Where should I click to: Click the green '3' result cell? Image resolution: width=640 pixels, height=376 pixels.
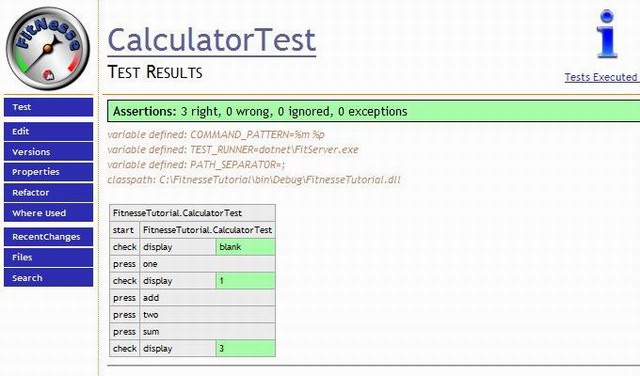pos(245,349)
